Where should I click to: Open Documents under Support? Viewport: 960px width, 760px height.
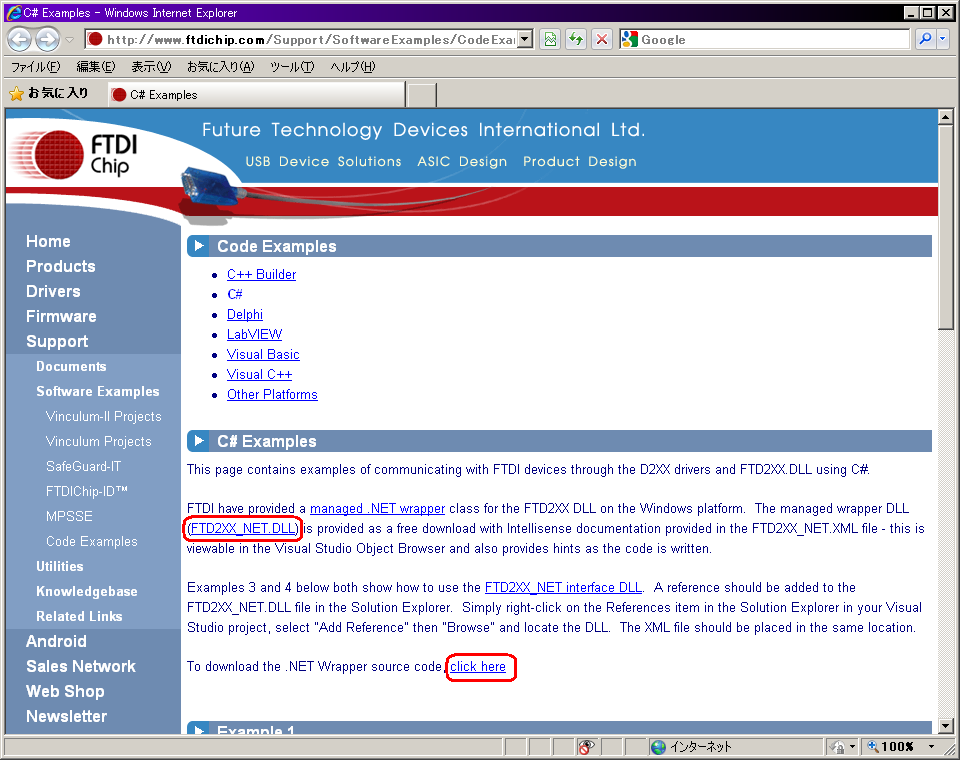[71, 366]
